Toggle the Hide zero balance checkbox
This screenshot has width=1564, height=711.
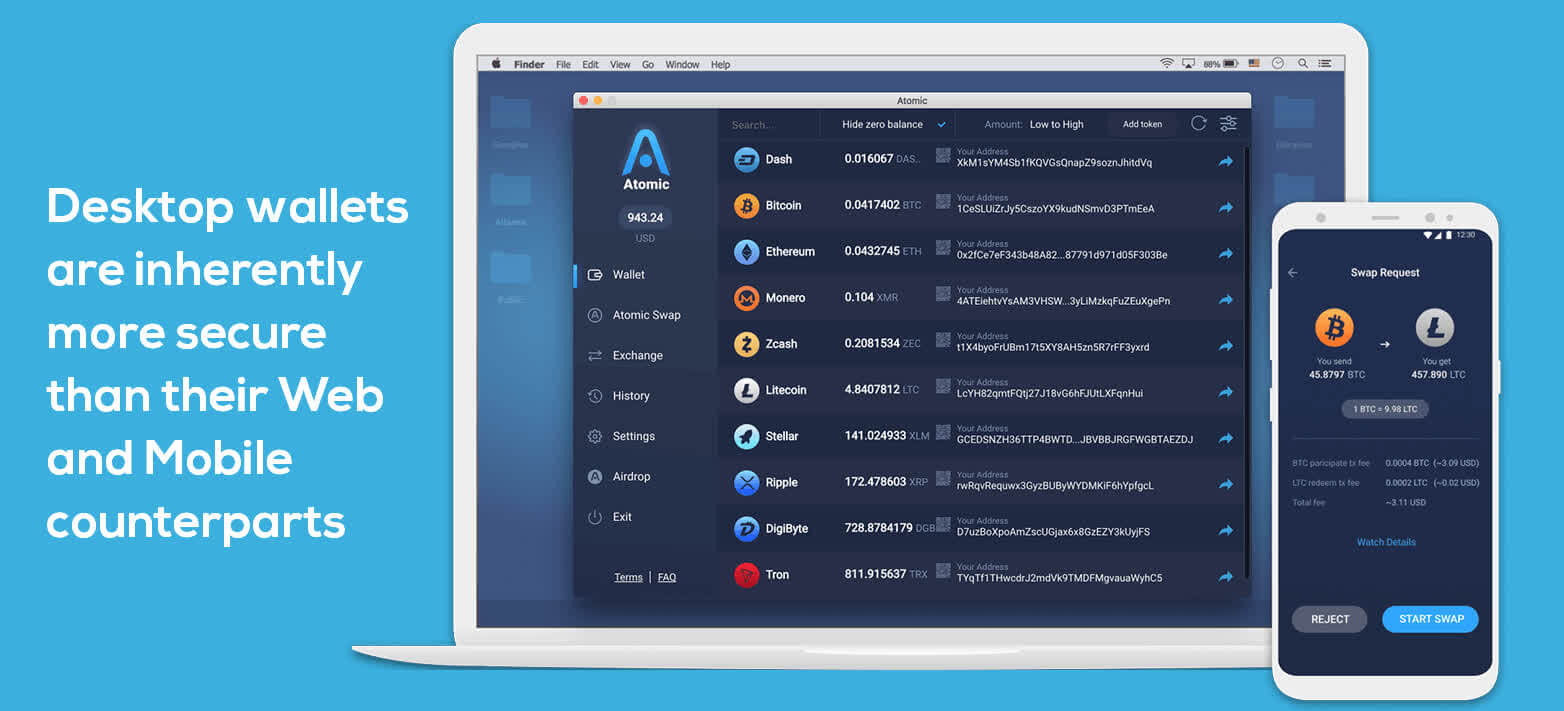tap(941, 125)
